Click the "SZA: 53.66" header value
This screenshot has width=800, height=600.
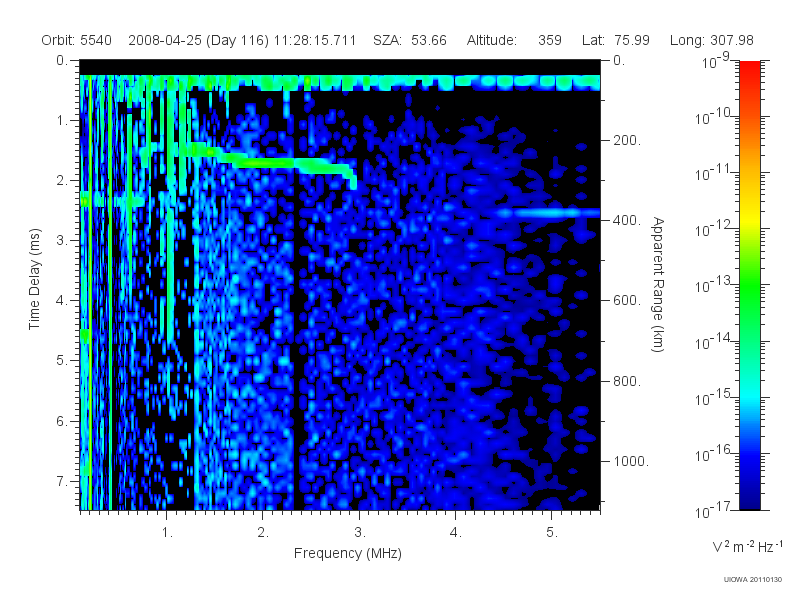tap(410, 40)
